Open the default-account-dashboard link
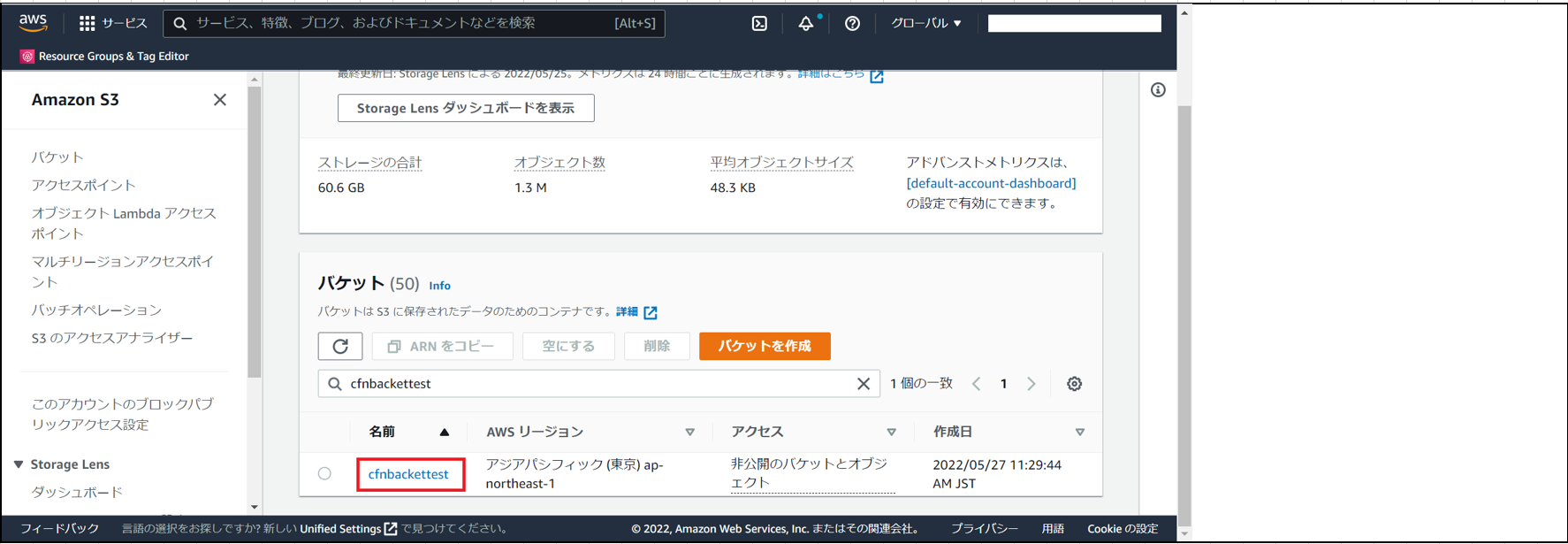The width and height of the screenshot is (1568, 544). click(991, 183)
